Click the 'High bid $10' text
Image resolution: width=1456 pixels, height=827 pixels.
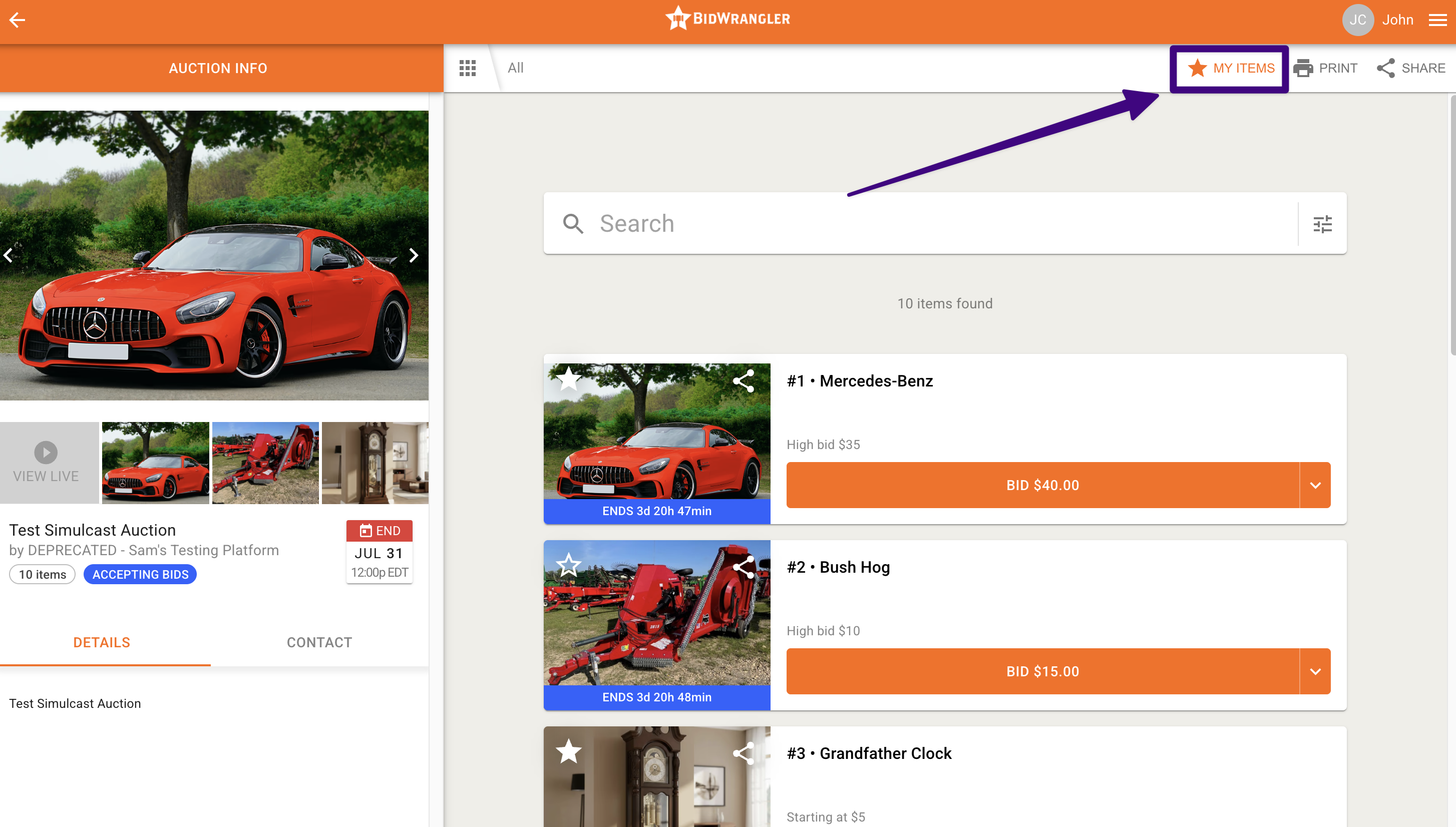823,631
